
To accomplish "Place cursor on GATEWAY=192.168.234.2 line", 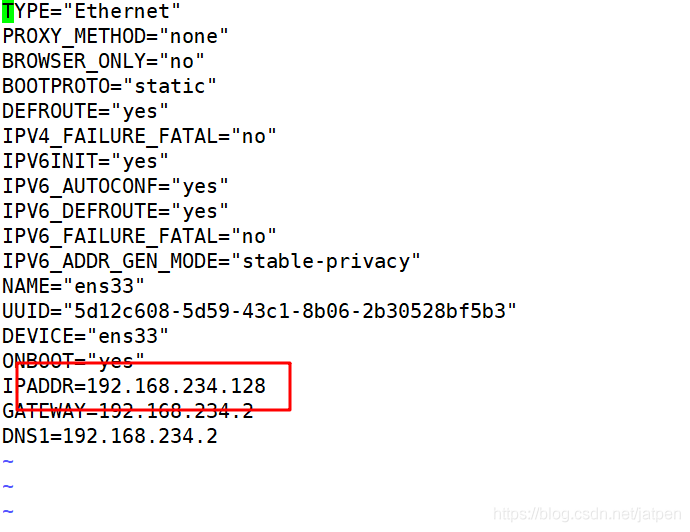I will [x=128, y=411].
